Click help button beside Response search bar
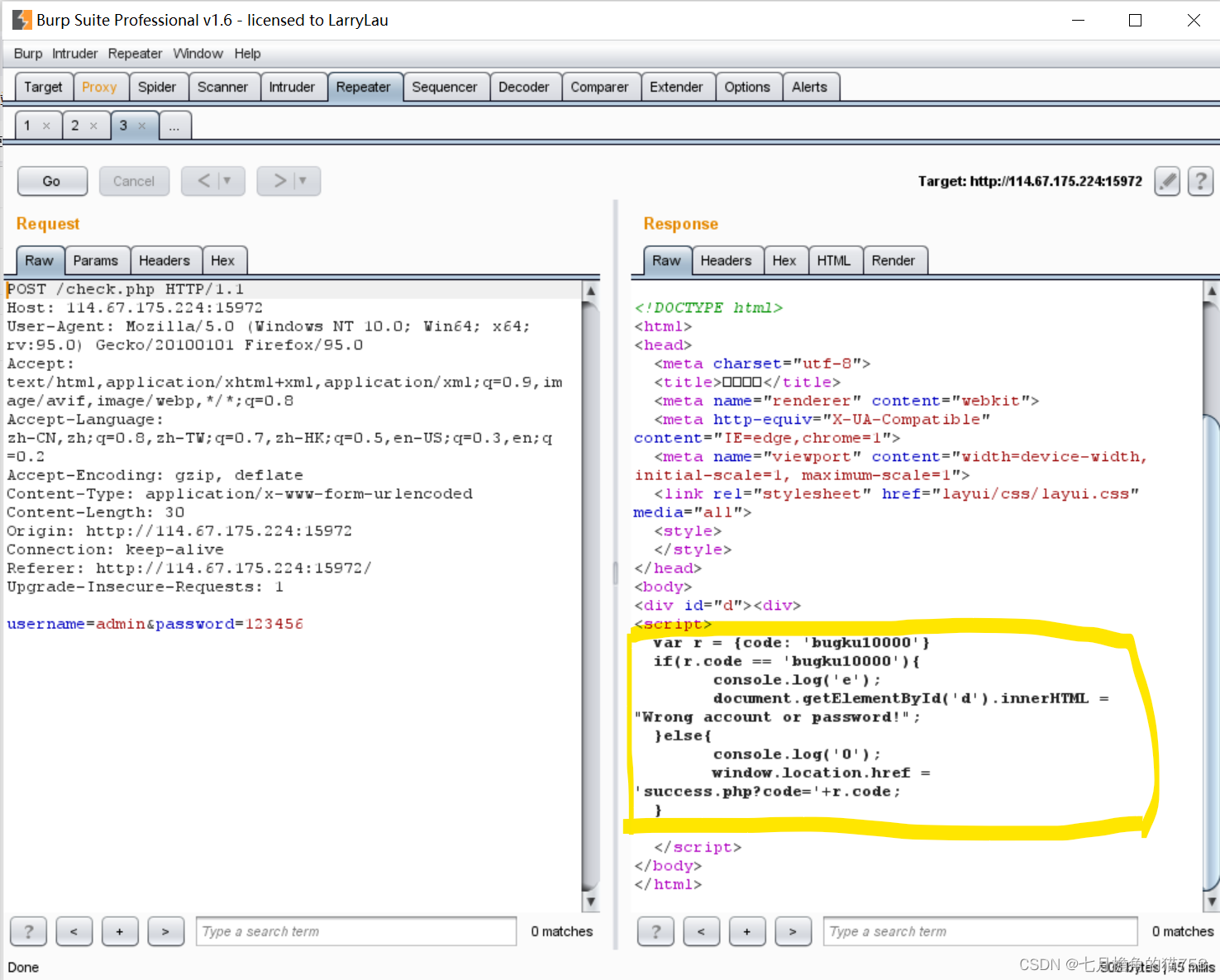This screenshot has height=980, width=1220. pos(655,931)
